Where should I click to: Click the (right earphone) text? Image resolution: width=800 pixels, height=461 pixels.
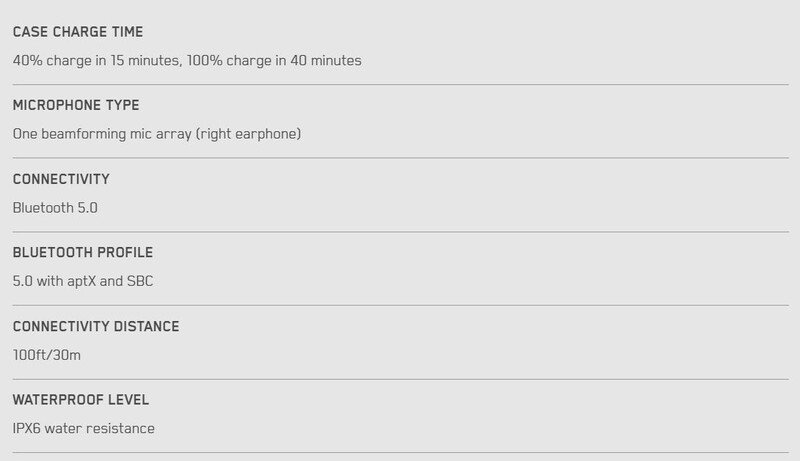[248, 134]
